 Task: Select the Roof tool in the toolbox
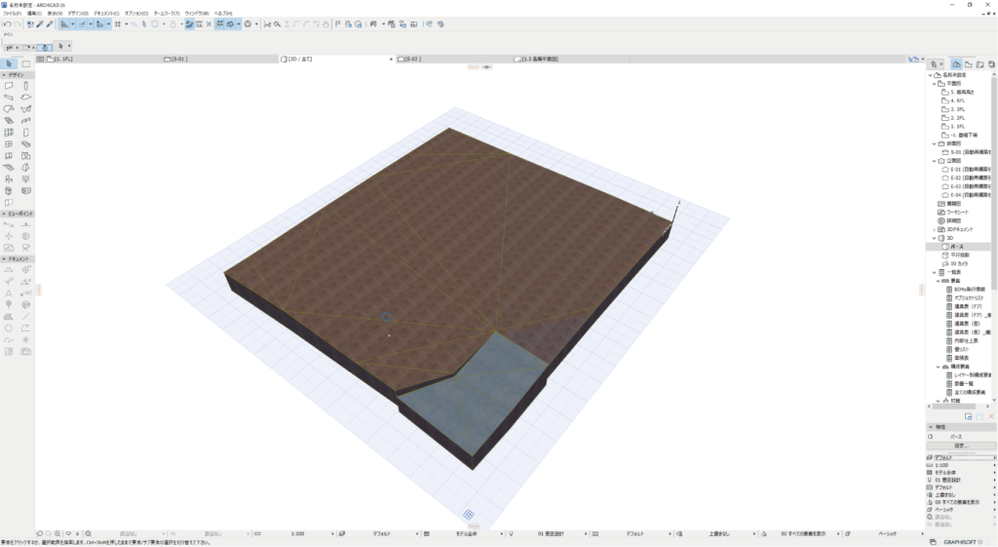point(9,109)
